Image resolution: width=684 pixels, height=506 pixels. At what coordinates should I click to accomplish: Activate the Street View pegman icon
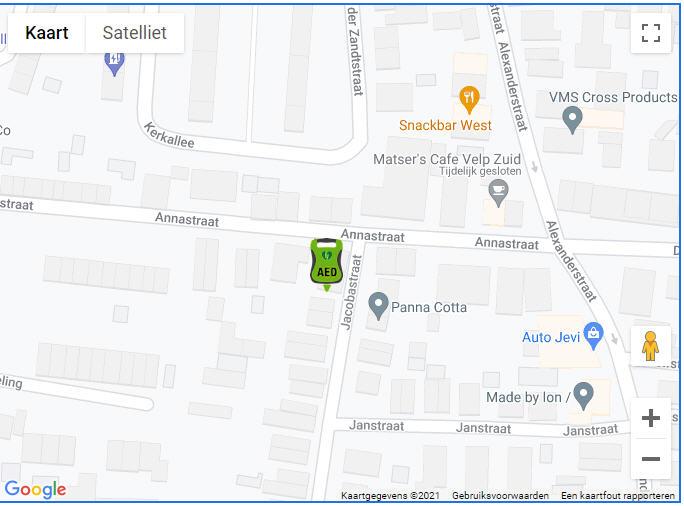650,346
